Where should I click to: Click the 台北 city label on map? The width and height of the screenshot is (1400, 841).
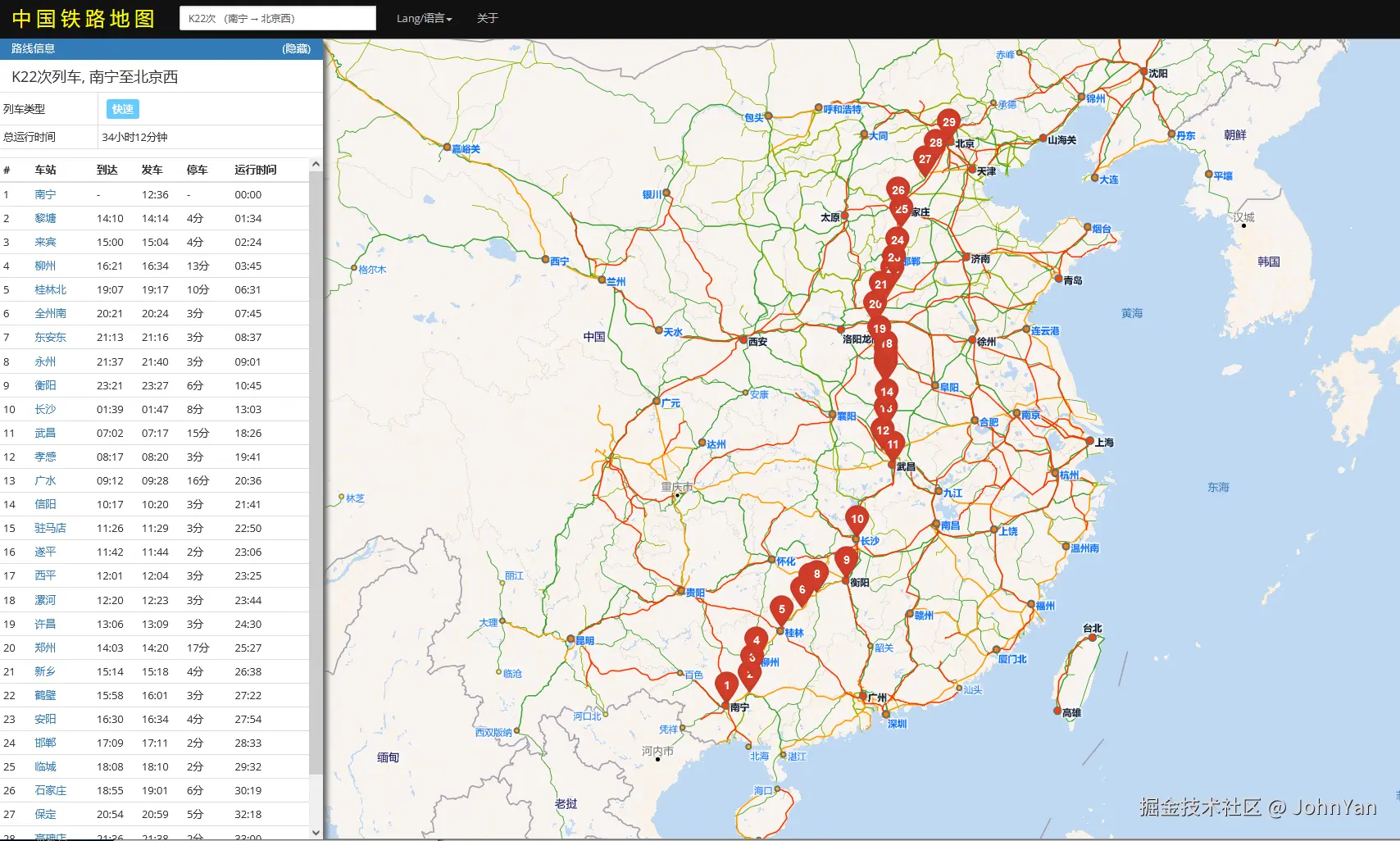pyautogui.click(x=1093, y=629)
